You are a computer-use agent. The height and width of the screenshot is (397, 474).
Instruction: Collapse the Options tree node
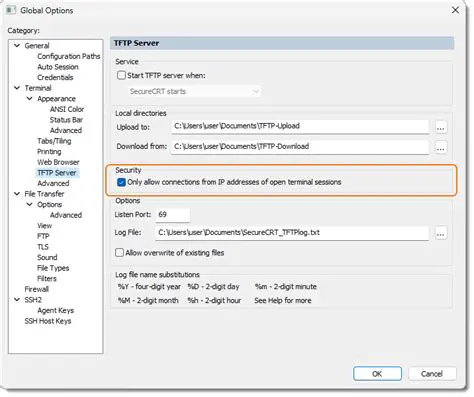tap(30, 204)
